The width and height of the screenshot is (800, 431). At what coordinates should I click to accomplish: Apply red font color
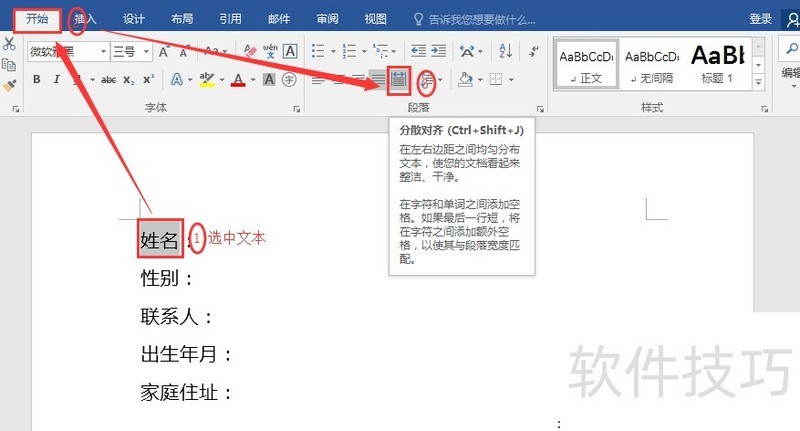(x=238, y=80)
